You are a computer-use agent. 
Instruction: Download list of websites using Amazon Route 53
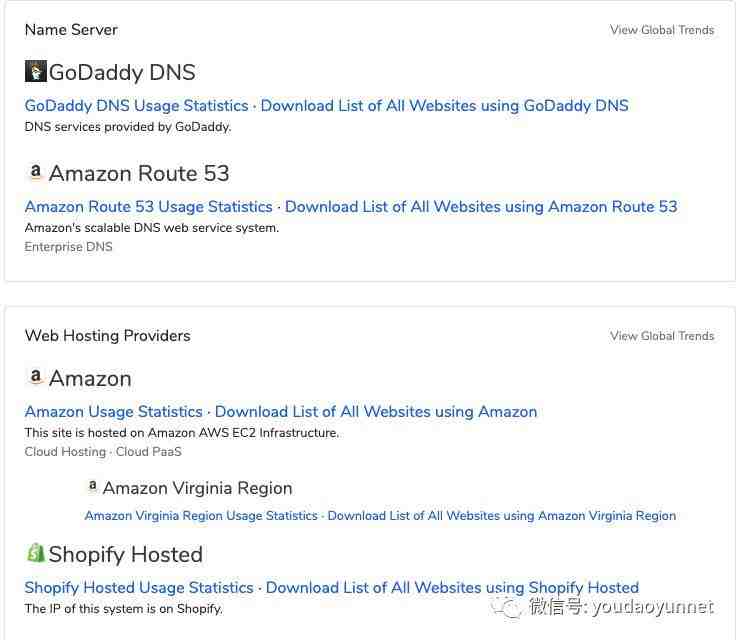pos(481,207)
